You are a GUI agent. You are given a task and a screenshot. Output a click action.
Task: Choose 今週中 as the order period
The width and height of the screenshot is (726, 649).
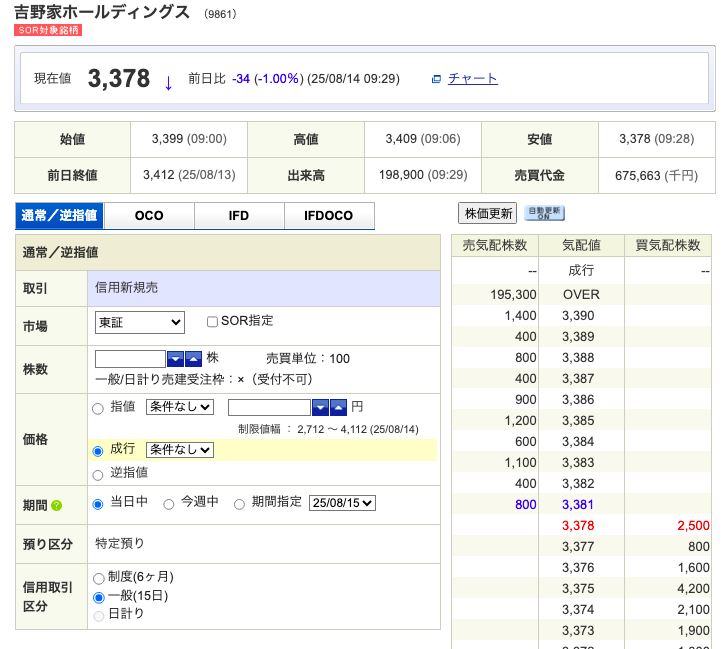point(169,504)
